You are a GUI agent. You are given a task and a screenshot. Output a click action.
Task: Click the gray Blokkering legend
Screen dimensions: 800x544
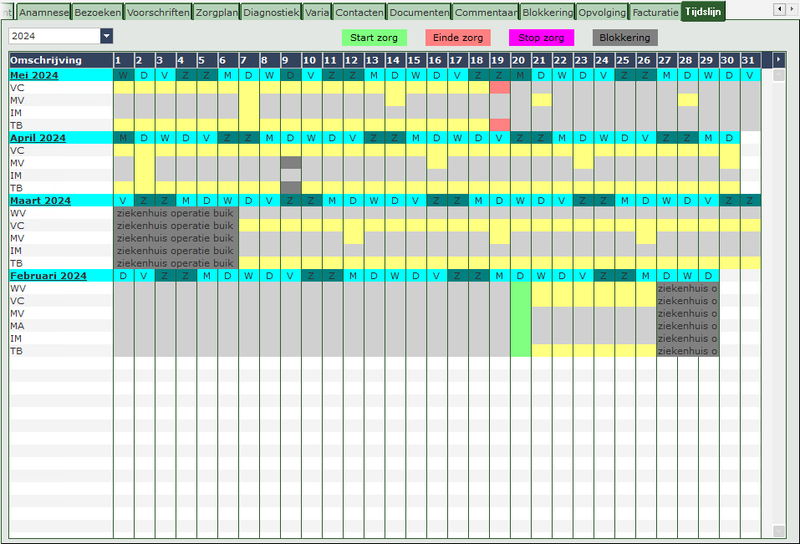pyautogui.click(x=625, y=37)
